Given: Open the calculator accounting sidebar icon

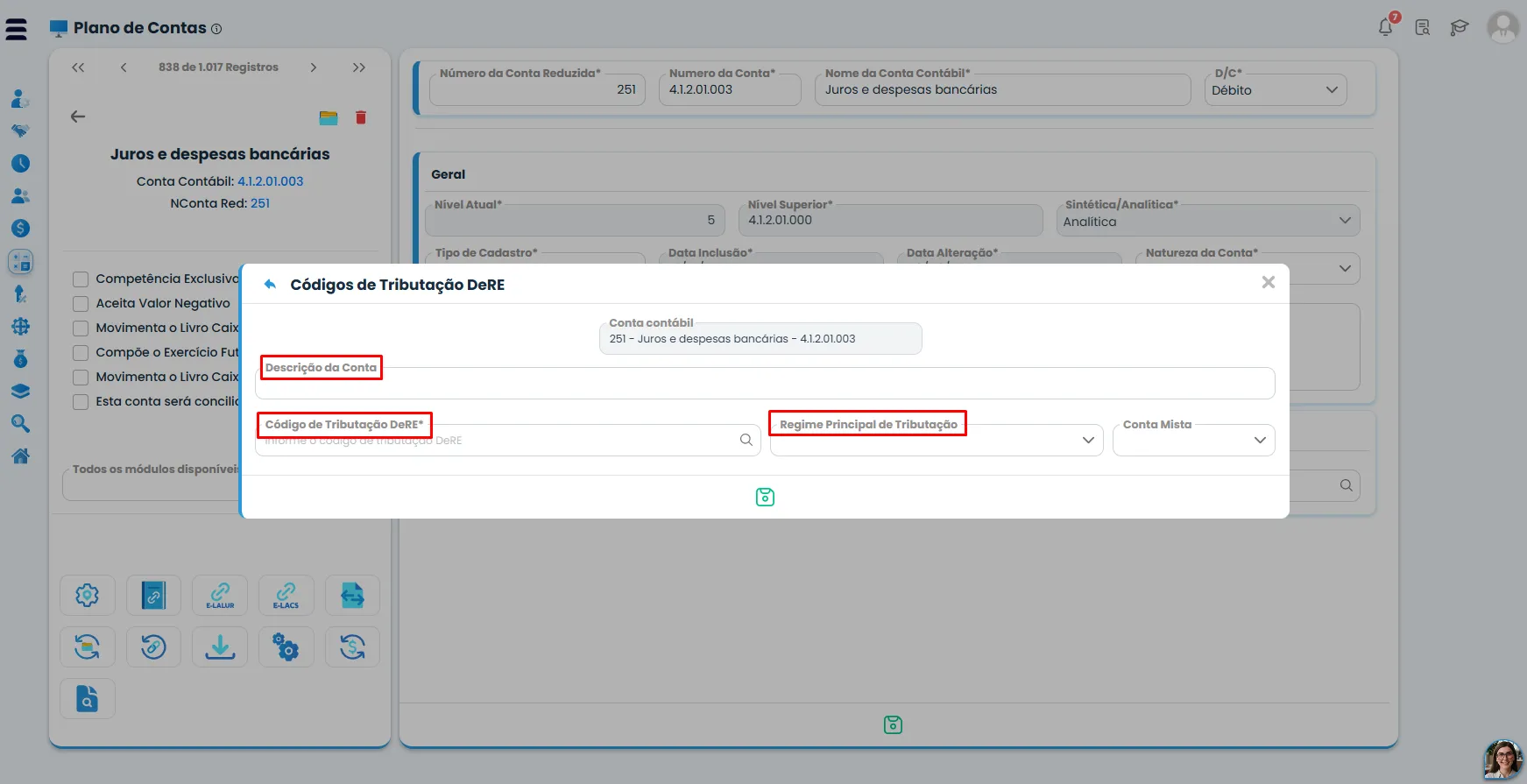Looking at the screenshot, I should (x=20, y=261).
